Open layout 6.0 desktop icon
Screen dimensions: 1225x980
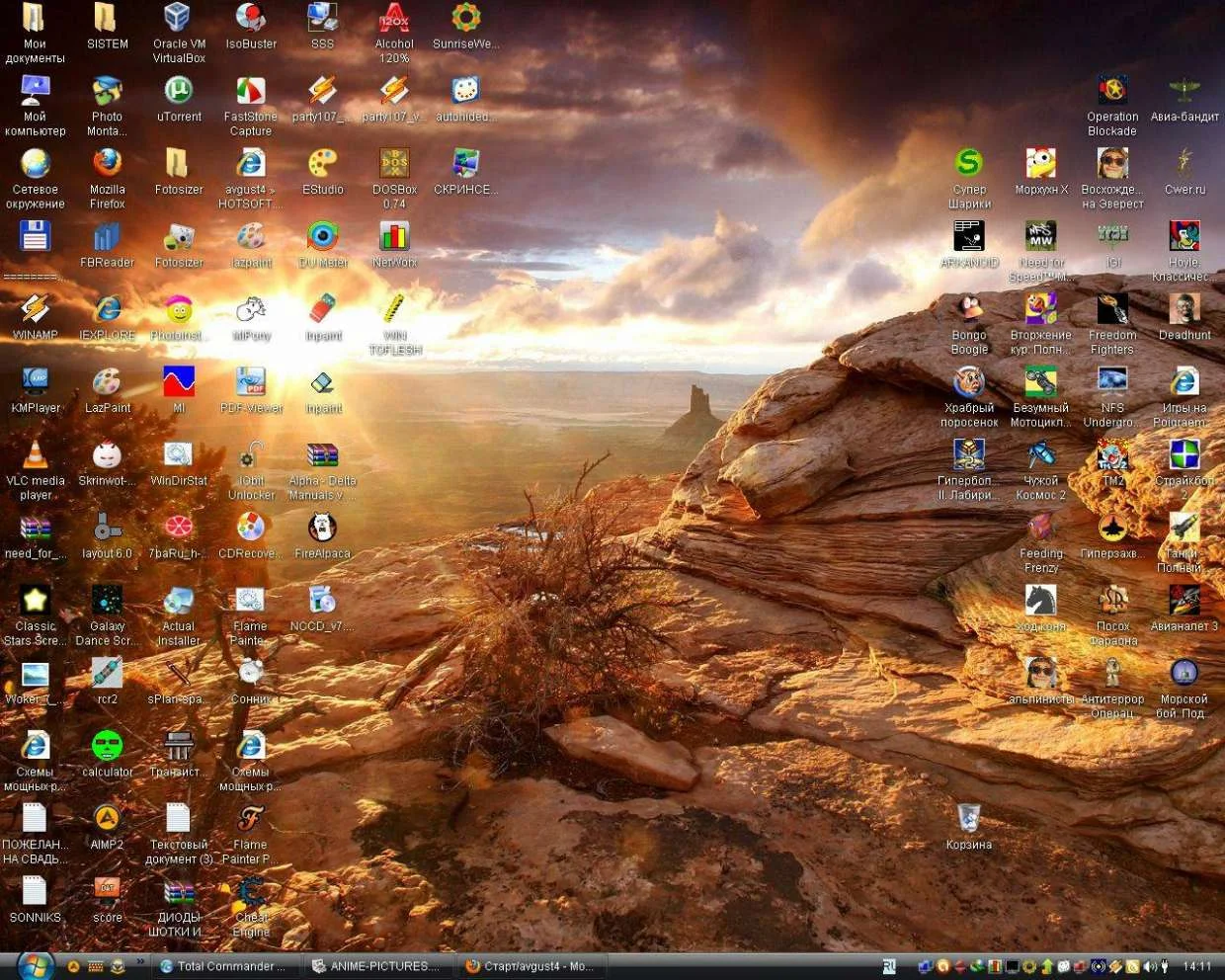pyautogui.click(x=107, y=535)
